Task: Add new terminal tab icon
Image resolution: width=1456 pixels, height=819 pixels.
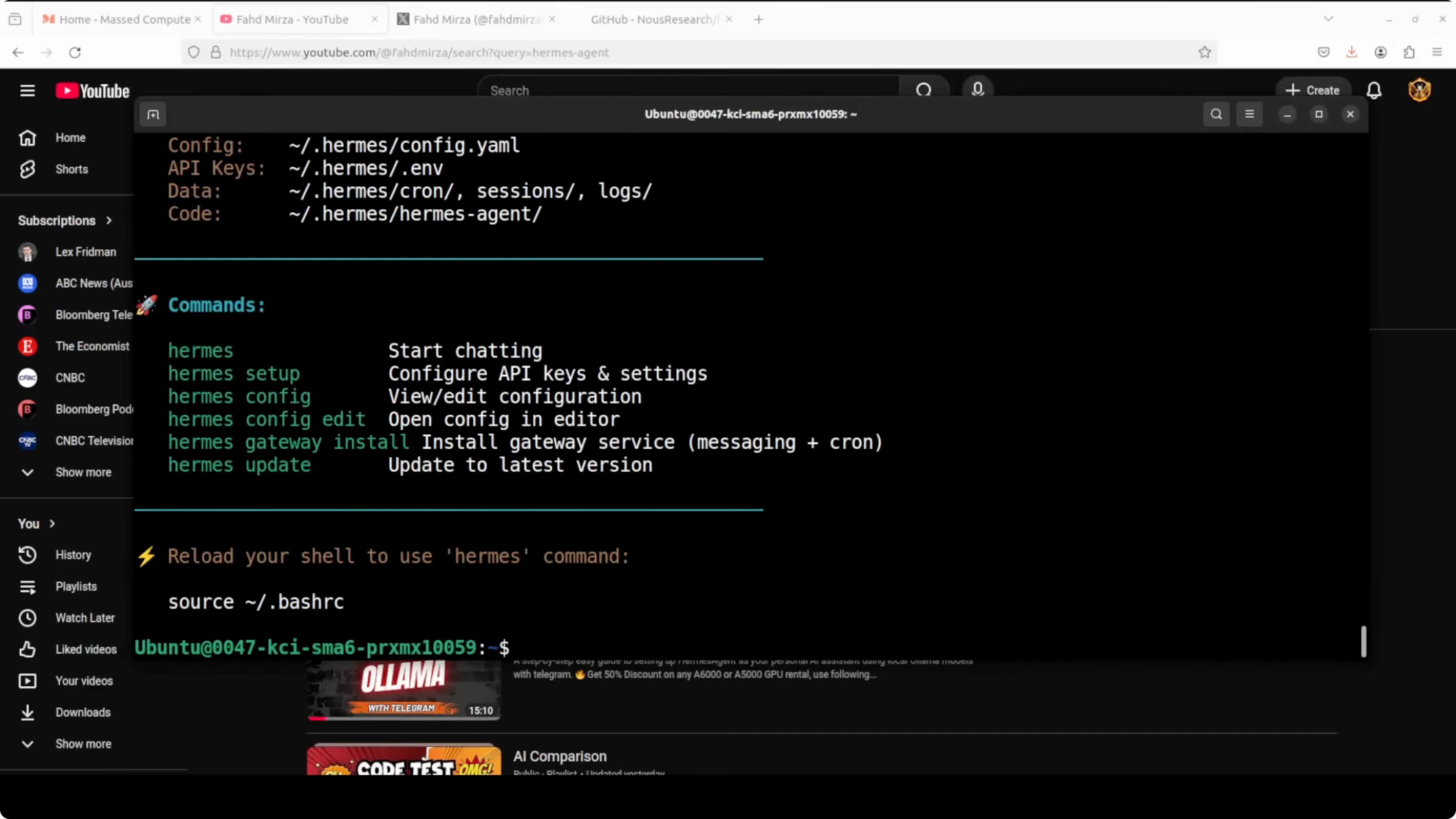Action: tap(153, 115)
